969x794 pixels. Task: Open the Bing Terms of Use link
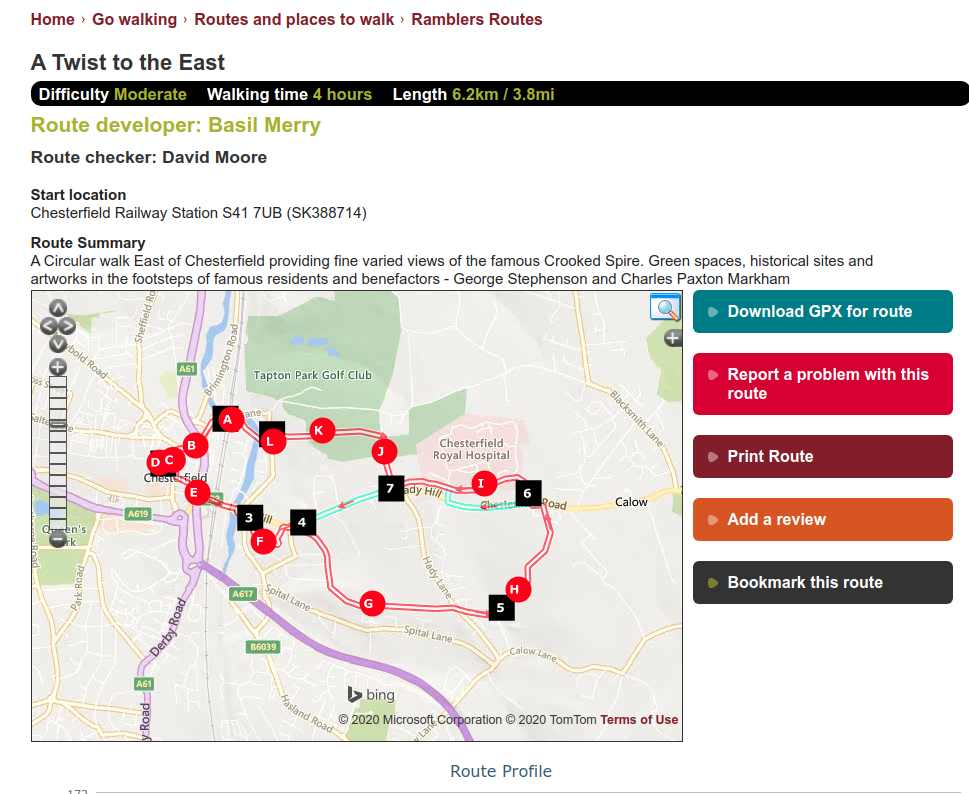tap(639, 720)
